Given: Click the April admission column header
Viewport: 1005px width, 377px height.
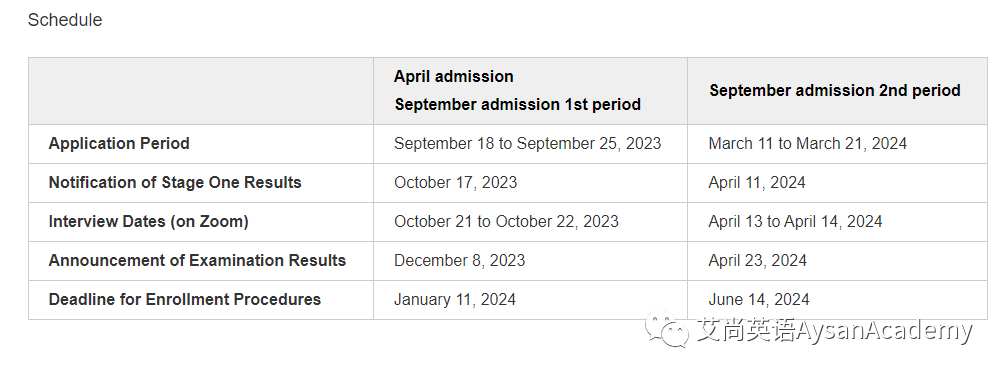Looking at the screenshot, I should pyautogui.click(x=454, y=76).
